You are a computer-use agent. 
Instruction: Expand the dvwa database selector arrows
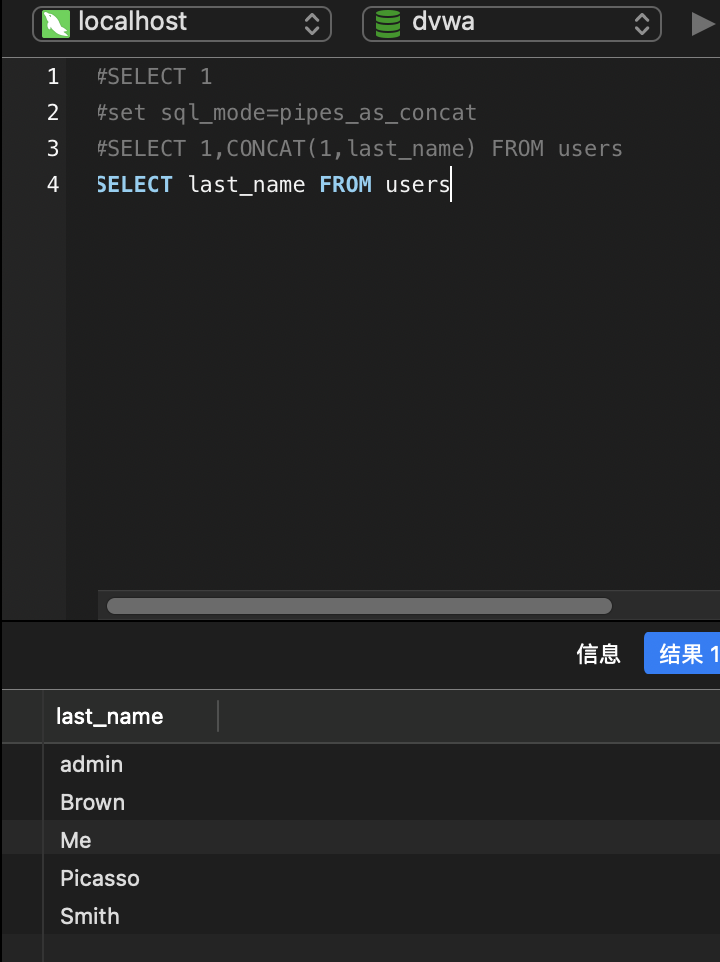pos(642,23)
